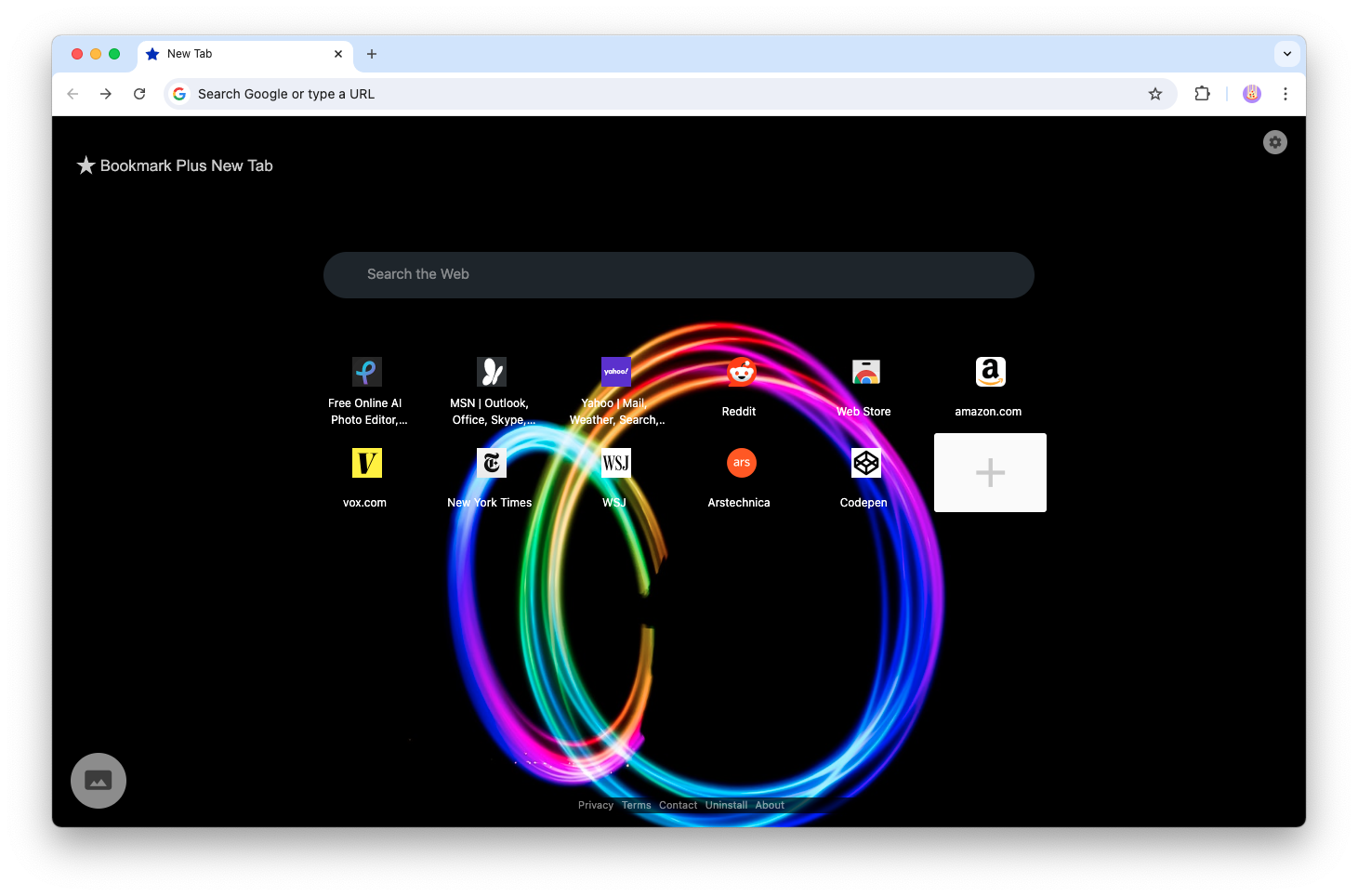Open the Contact link in footer
1358x896 pixels.
click(679, 806)
